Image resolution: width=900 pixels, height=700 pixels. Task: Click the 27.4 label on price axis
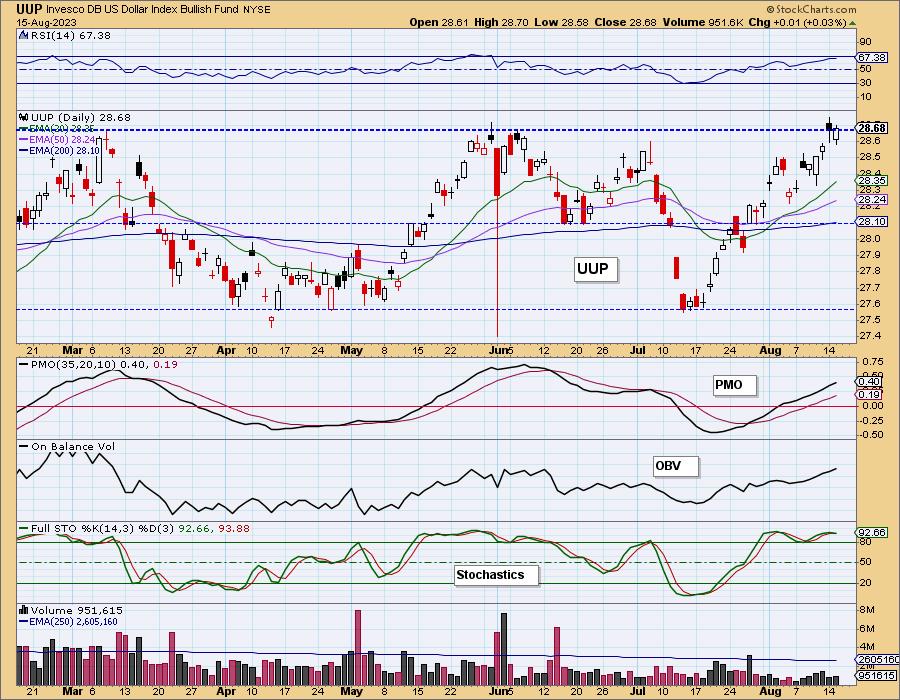tap(871, 336)
